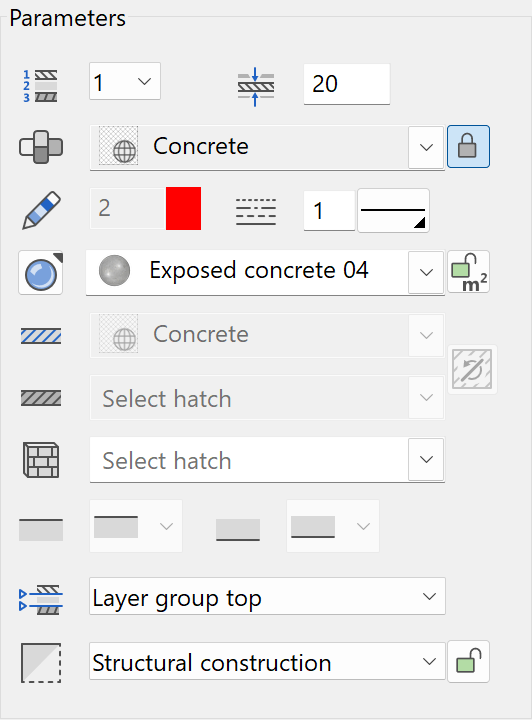Click the dashed-square area type icon

tap(41, 663)
